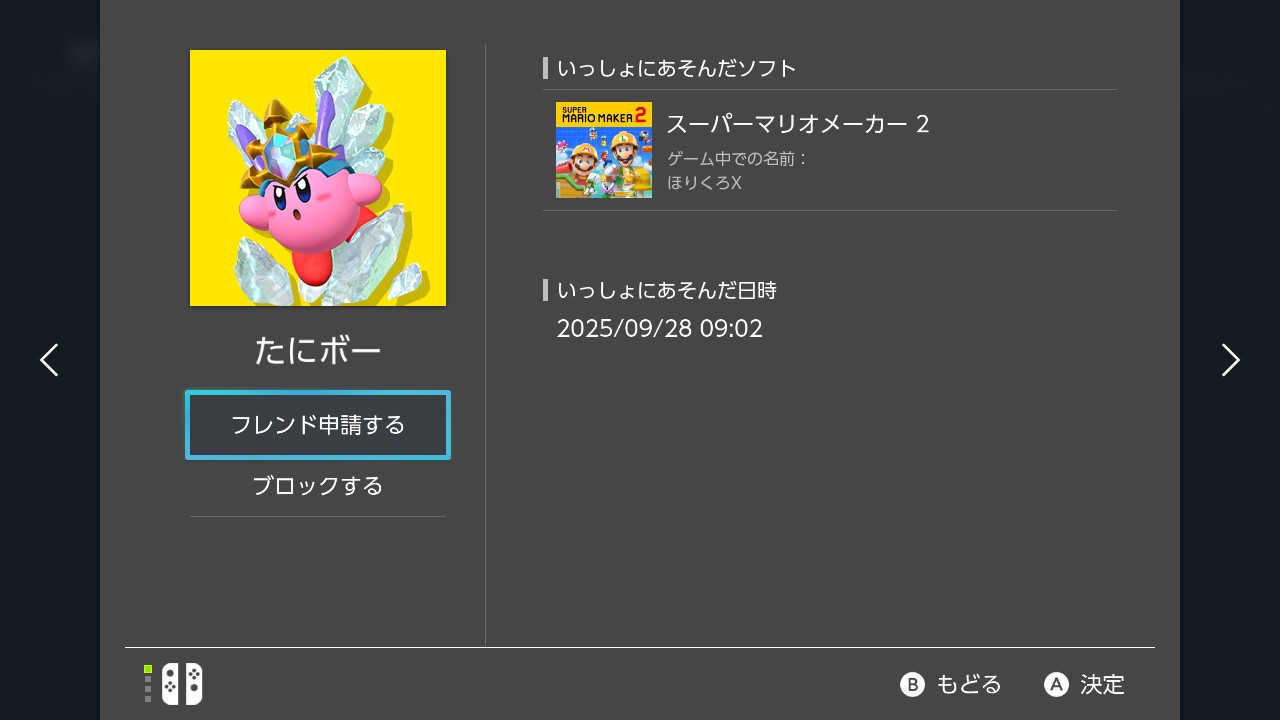
Task: Select the ブロックする option
Action: [318, 486]
